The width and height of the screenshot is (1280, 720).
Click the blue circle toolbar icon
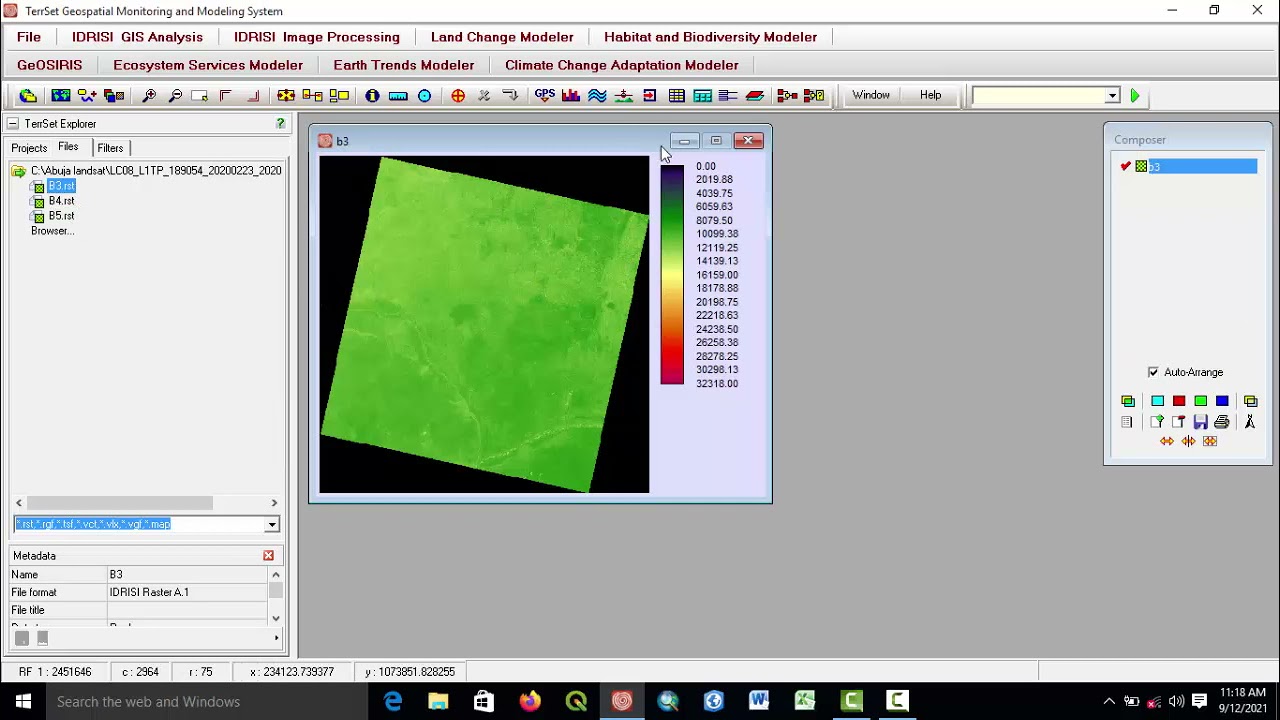coord(424,96)
